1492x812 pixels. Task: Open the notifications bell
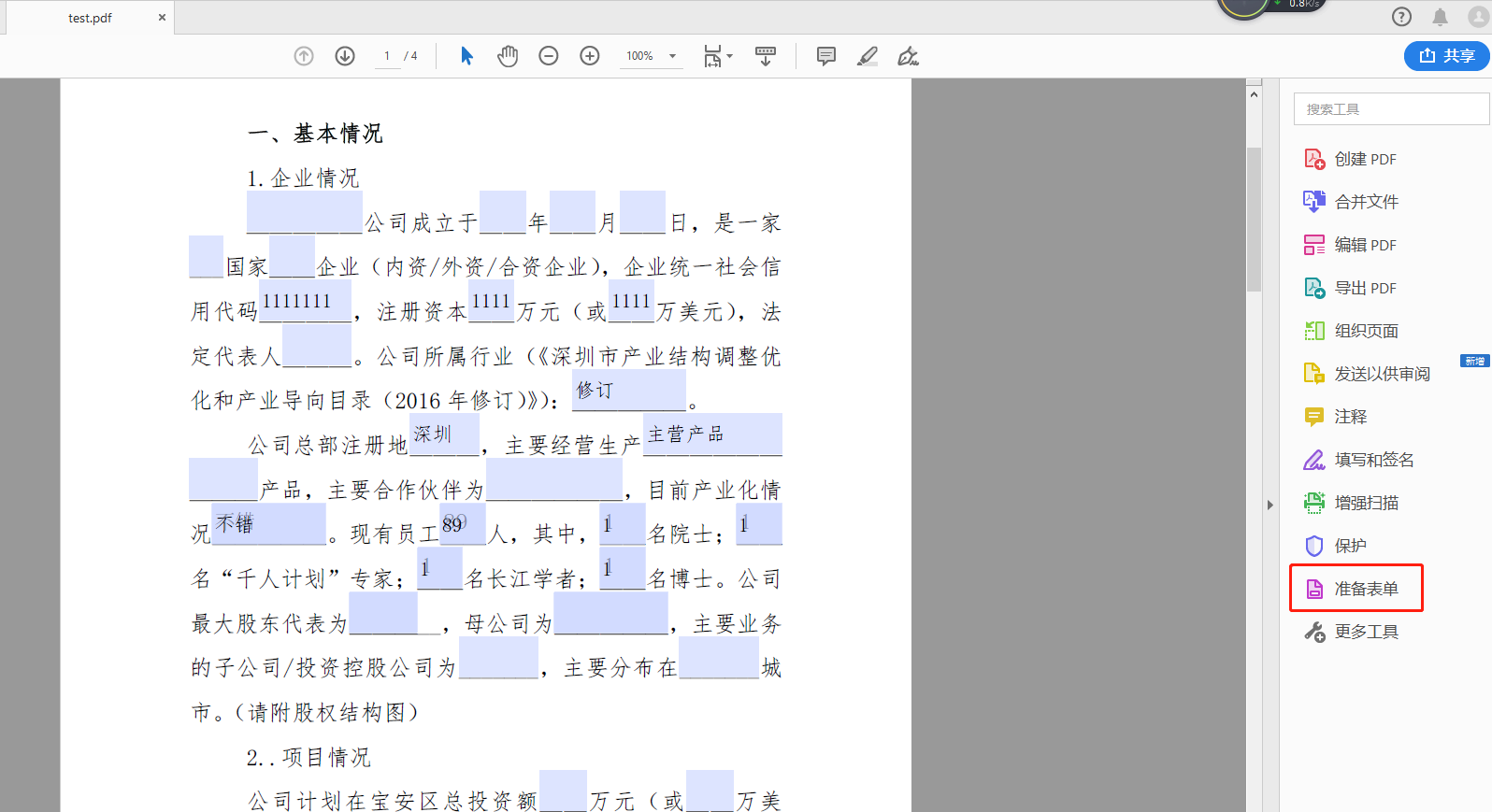(1440, 16)
